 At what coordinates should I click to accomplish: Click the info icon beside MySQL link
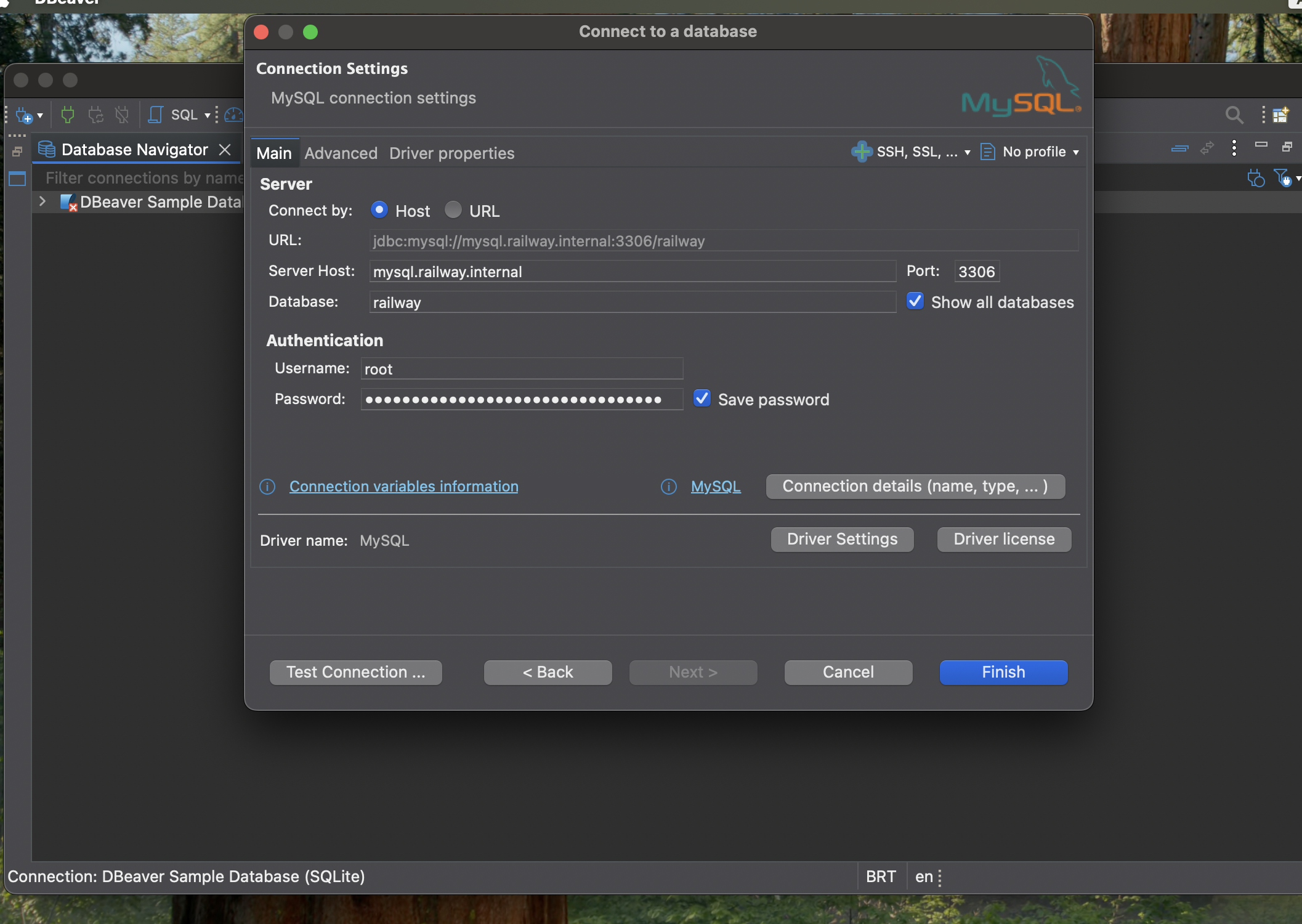(668, 487)
